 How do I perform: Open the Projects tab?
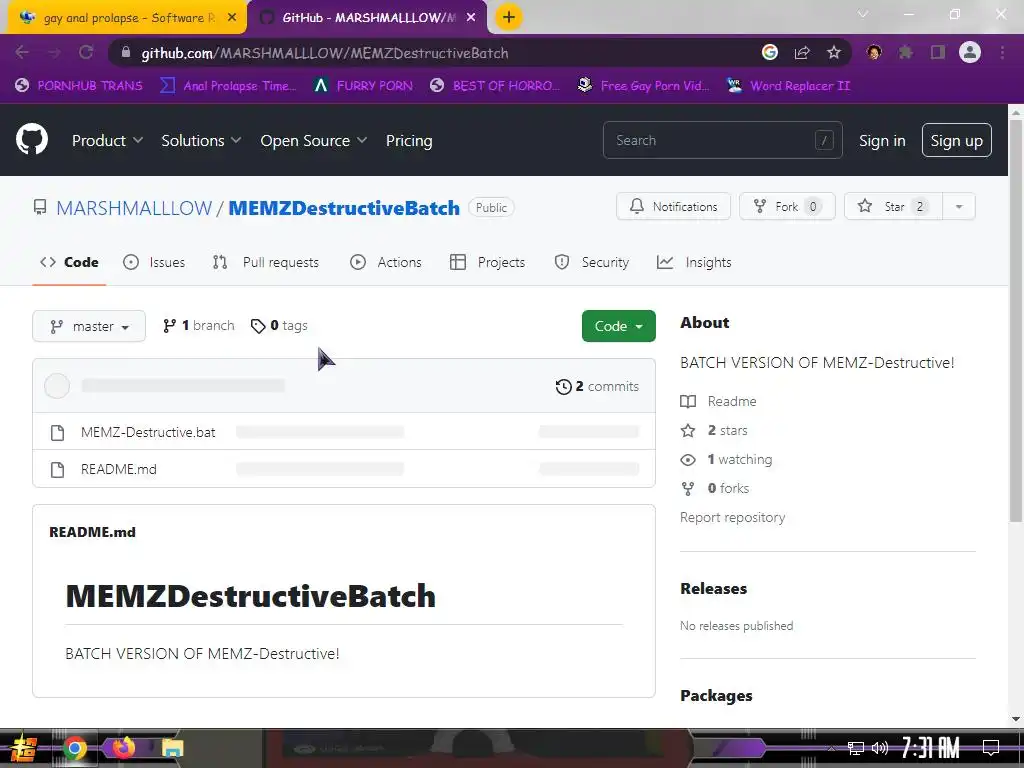click(488, 263)
